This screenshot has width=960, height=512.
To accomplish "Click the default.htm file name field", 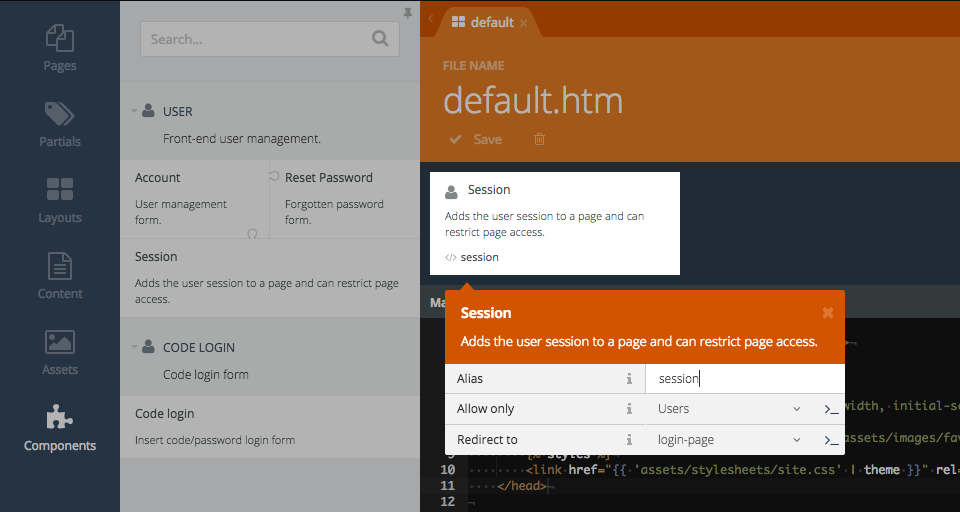I will (x=533, y=100).
